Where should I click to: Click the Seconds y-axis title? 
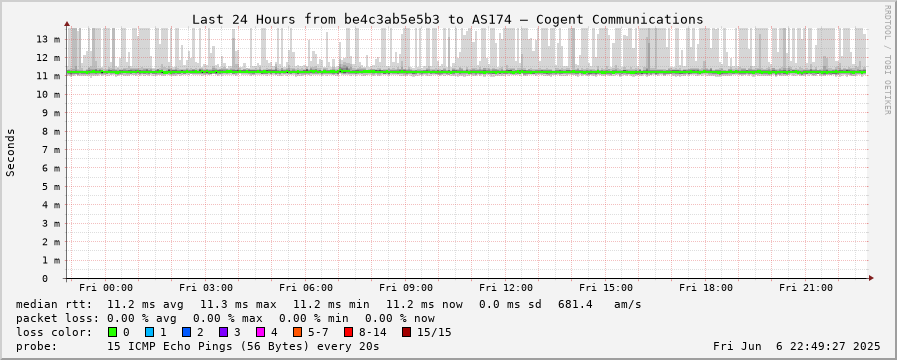(x=10, y=152)
